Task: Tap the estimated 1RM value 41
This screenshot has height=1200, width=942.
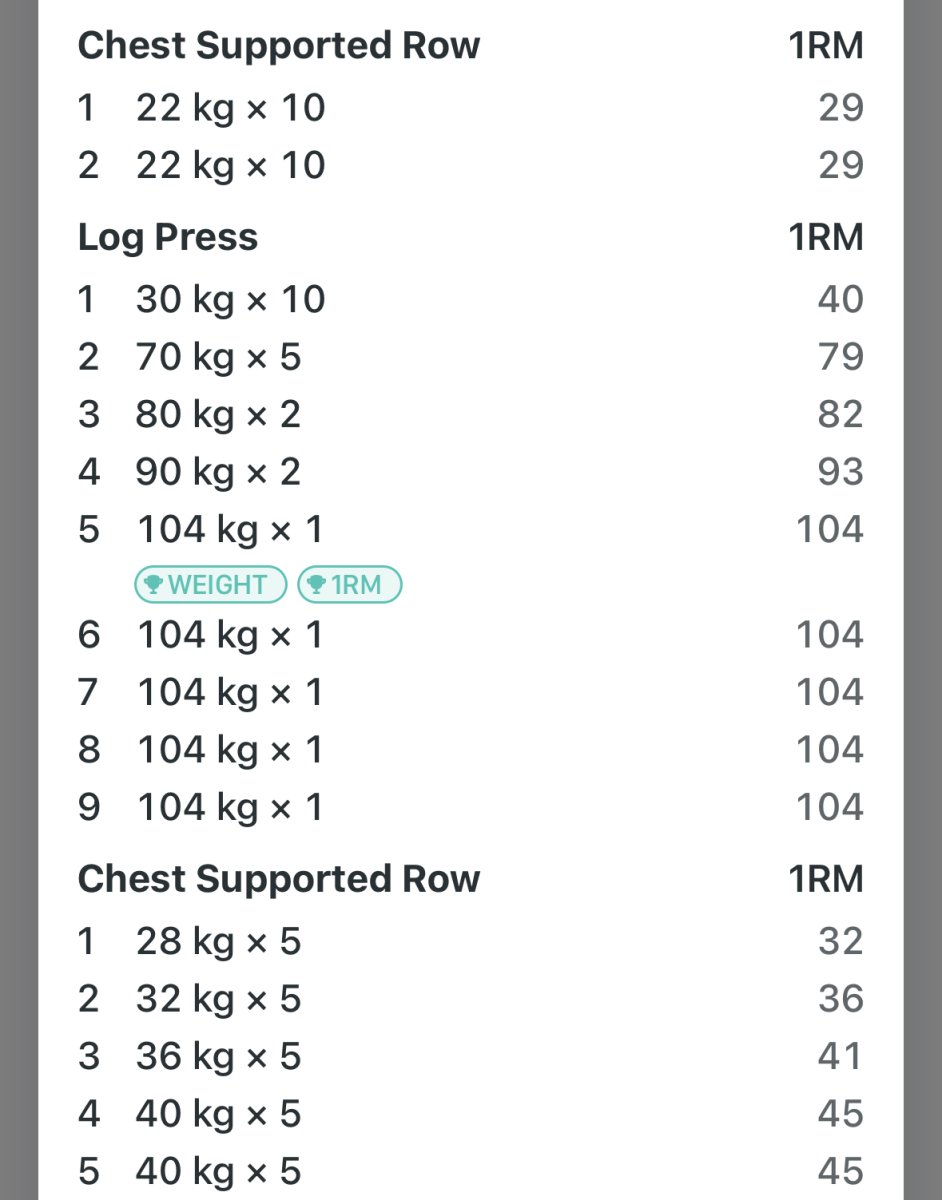Action: (840, 1057)
